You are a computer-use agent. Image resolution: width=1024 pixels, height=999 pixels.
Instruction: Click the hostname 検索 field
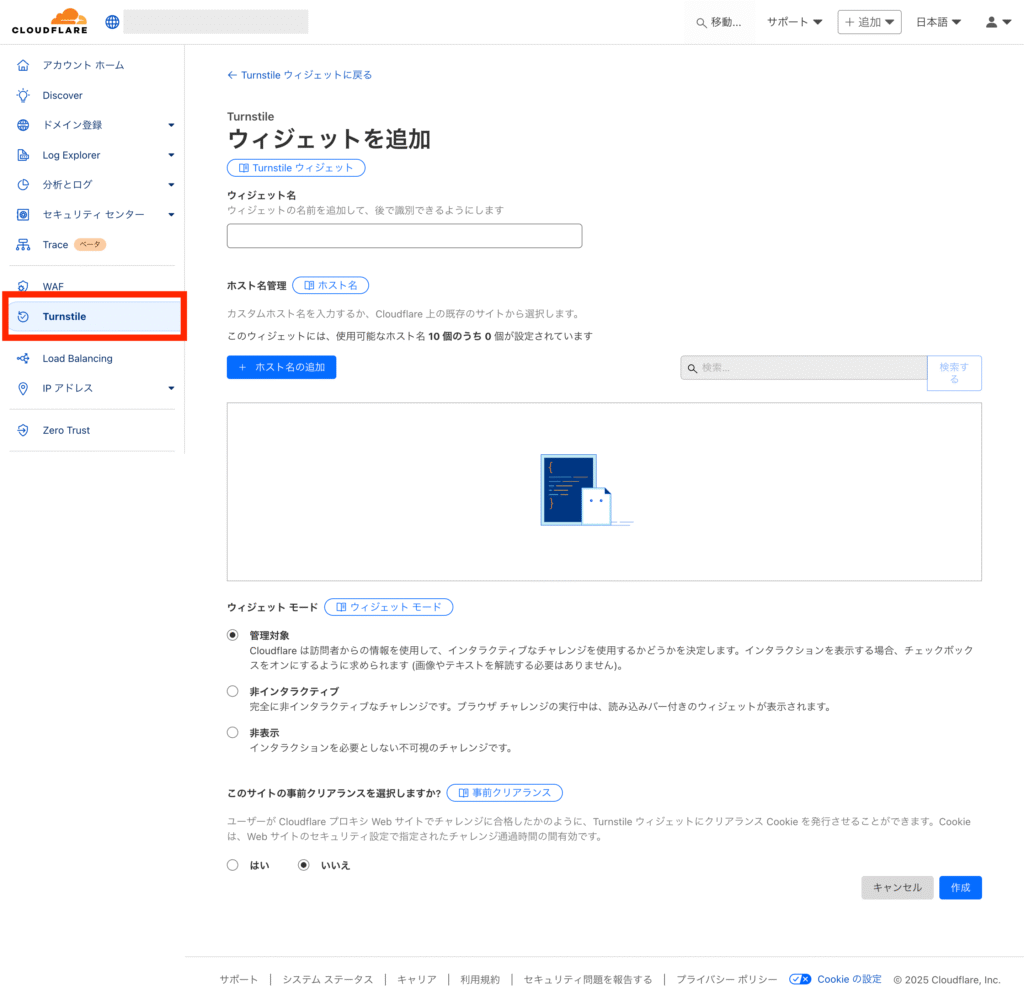click(x=804, y=368)
